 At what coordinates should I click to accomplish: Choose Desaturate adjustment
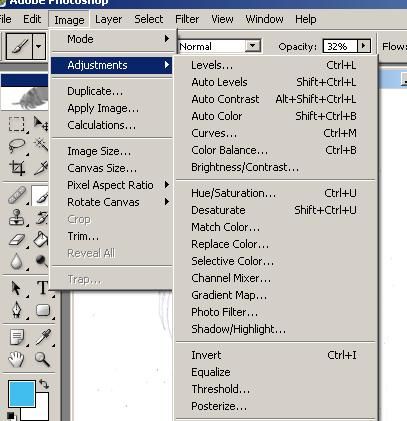click(275, 210)
